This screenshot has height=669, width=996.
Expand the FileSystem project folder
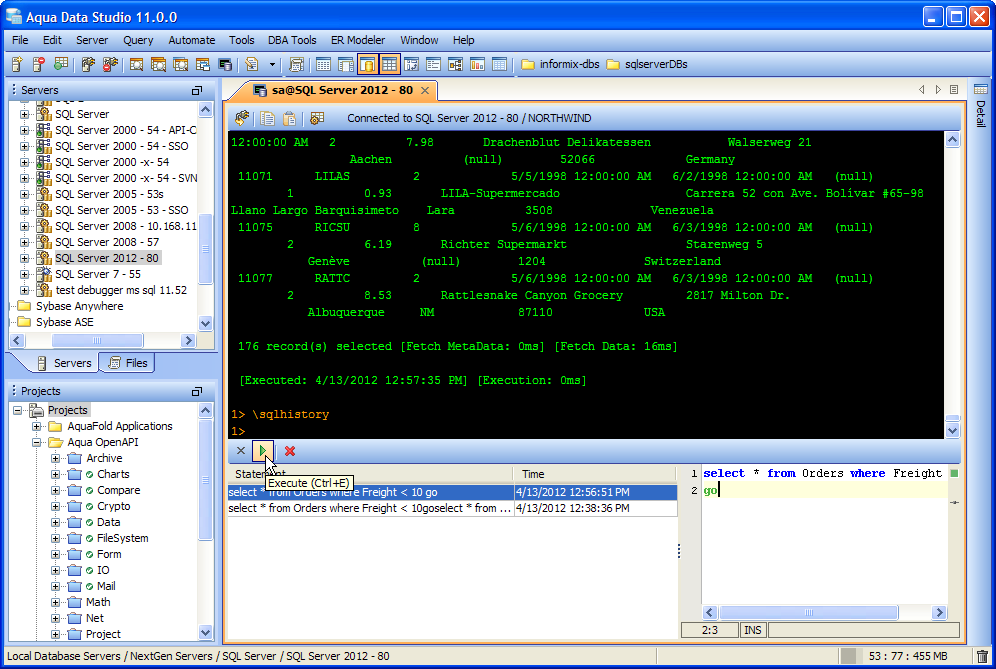click(55, 538)
